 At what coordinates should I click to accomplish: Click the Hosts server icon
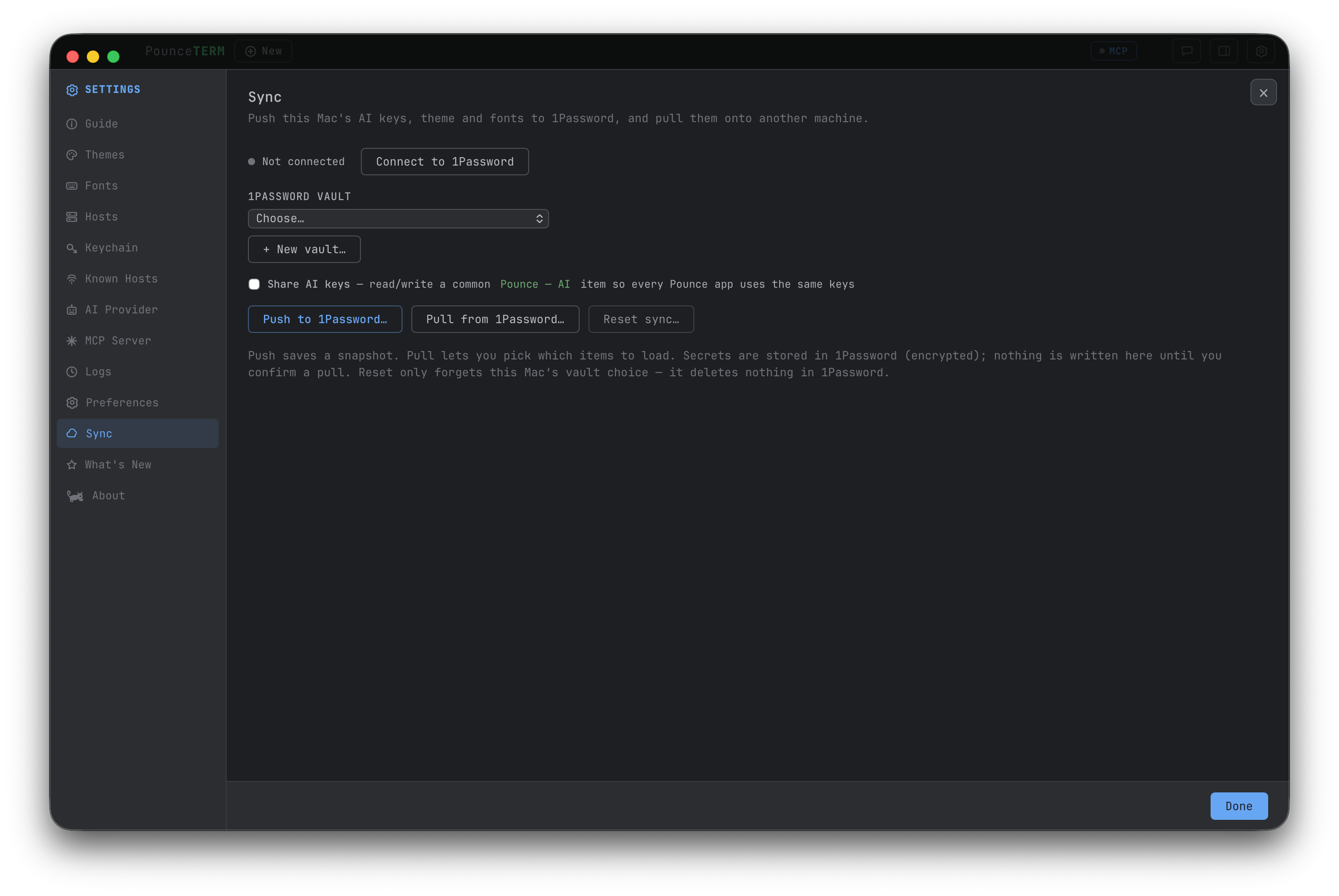point(71,216)
